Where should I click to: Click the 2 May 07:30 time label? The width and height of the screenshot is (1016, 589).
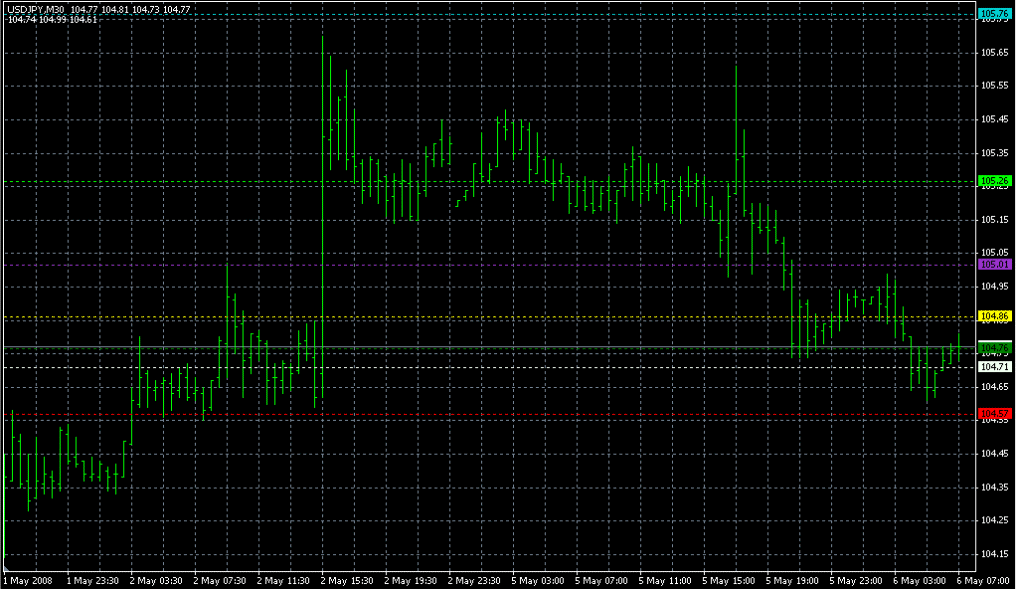(x=219, y=580)
